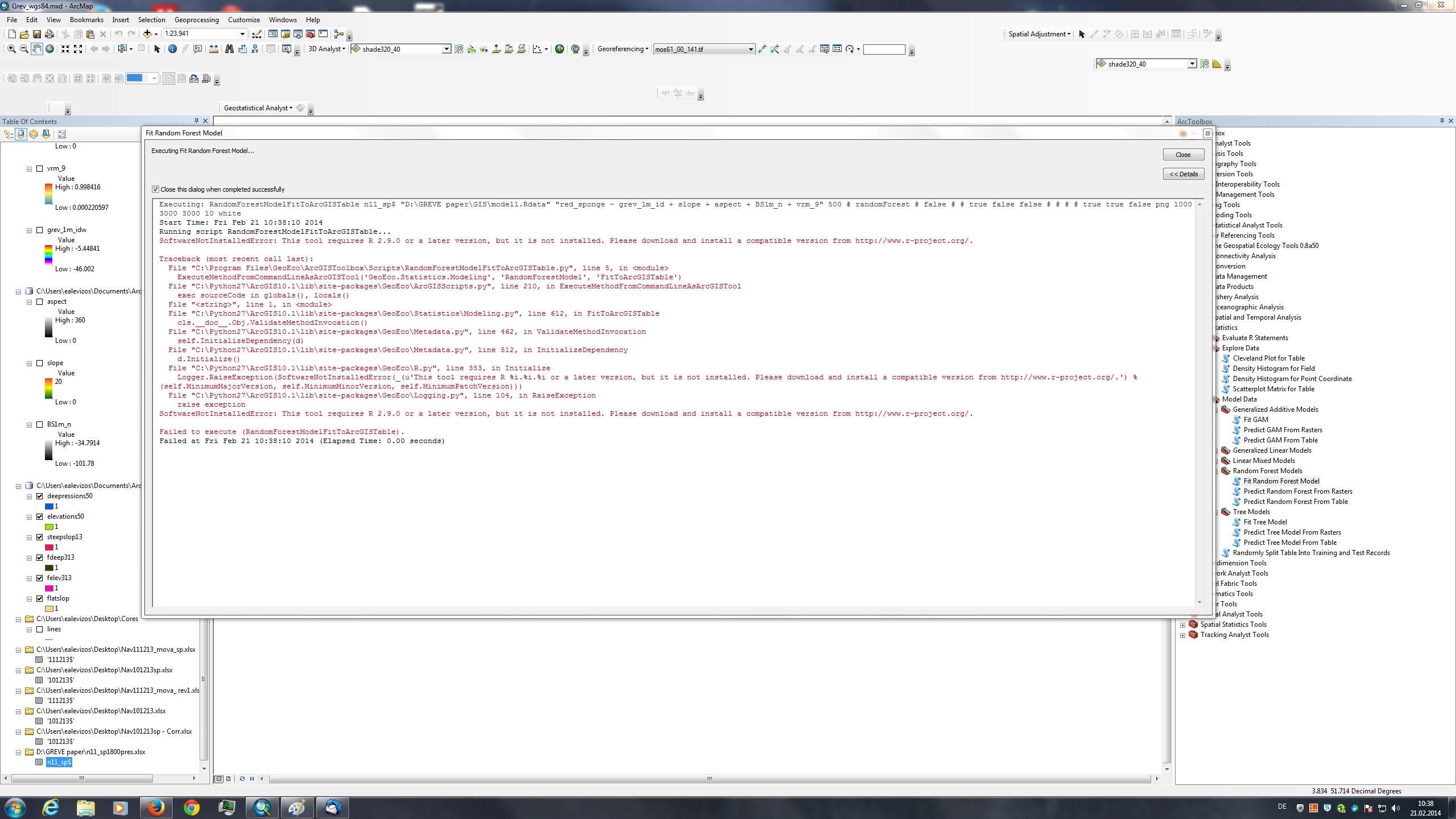Uncheck Close this dialog when completed successfully
The height and width of the screenshot is (819, 1456).
[155, 189]
